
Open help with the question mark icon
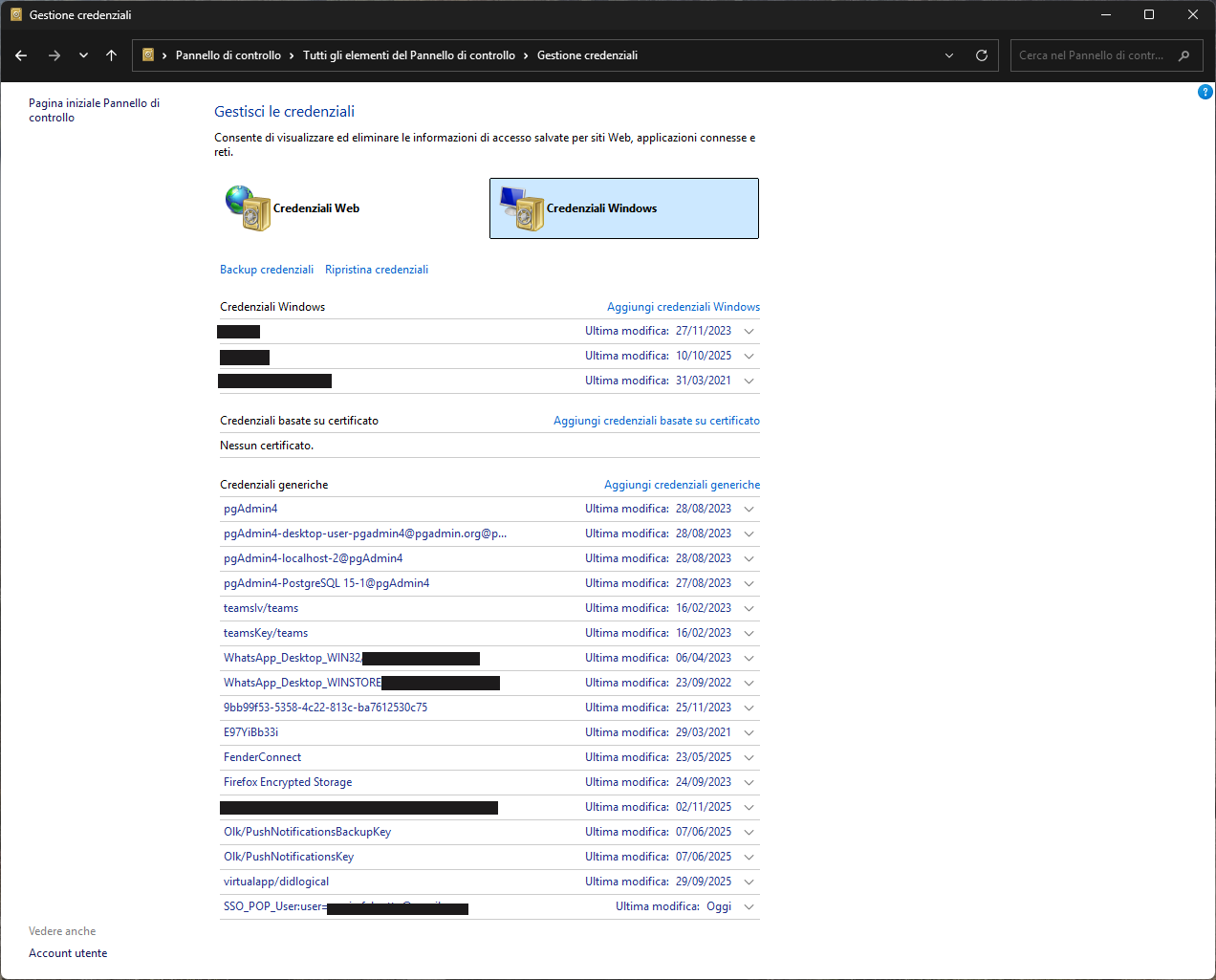coord(1205,92)
